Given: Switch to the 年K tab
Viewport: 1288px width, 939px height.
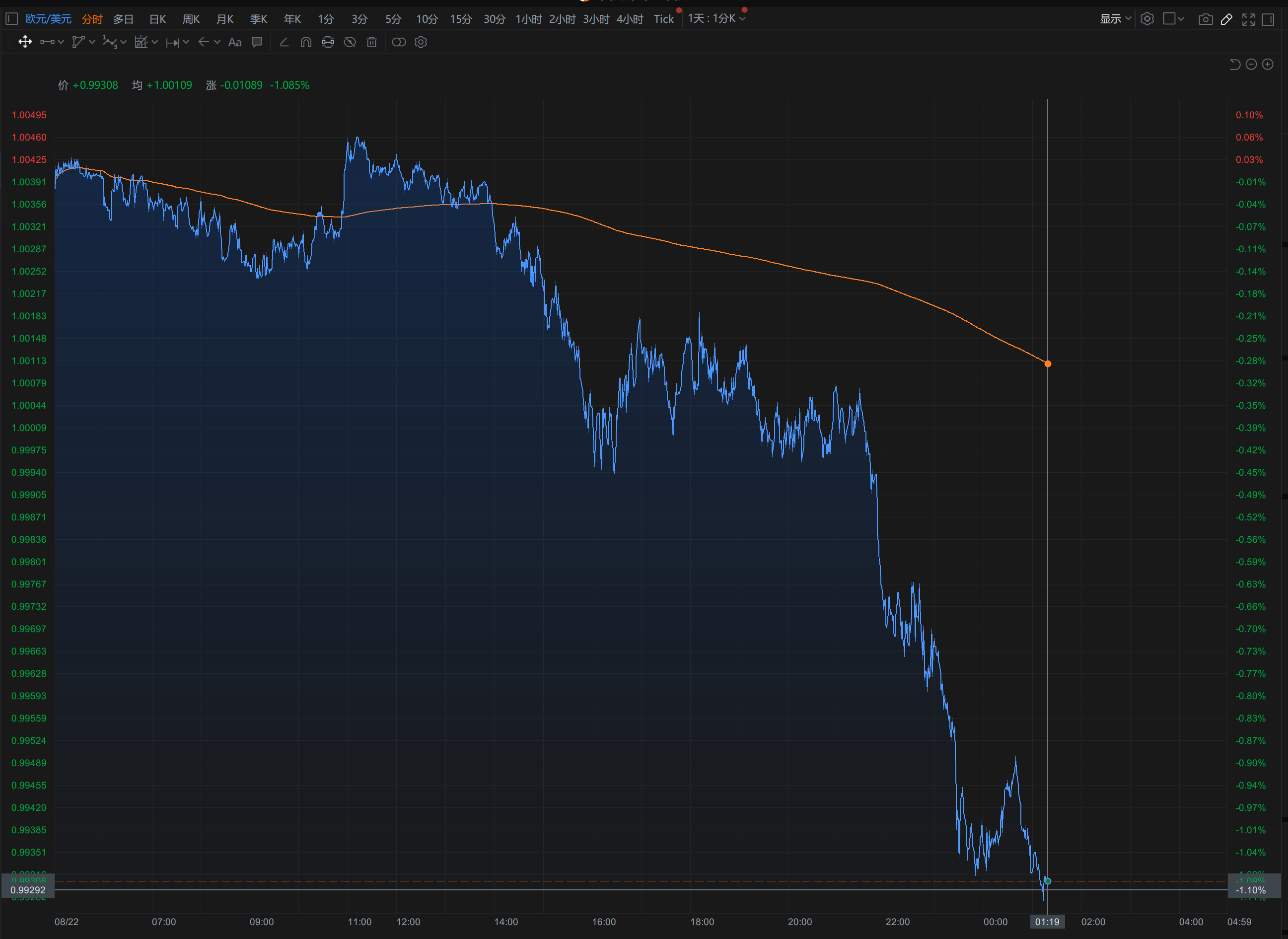Looking at the screenshot, I should [x=292, y=19].
